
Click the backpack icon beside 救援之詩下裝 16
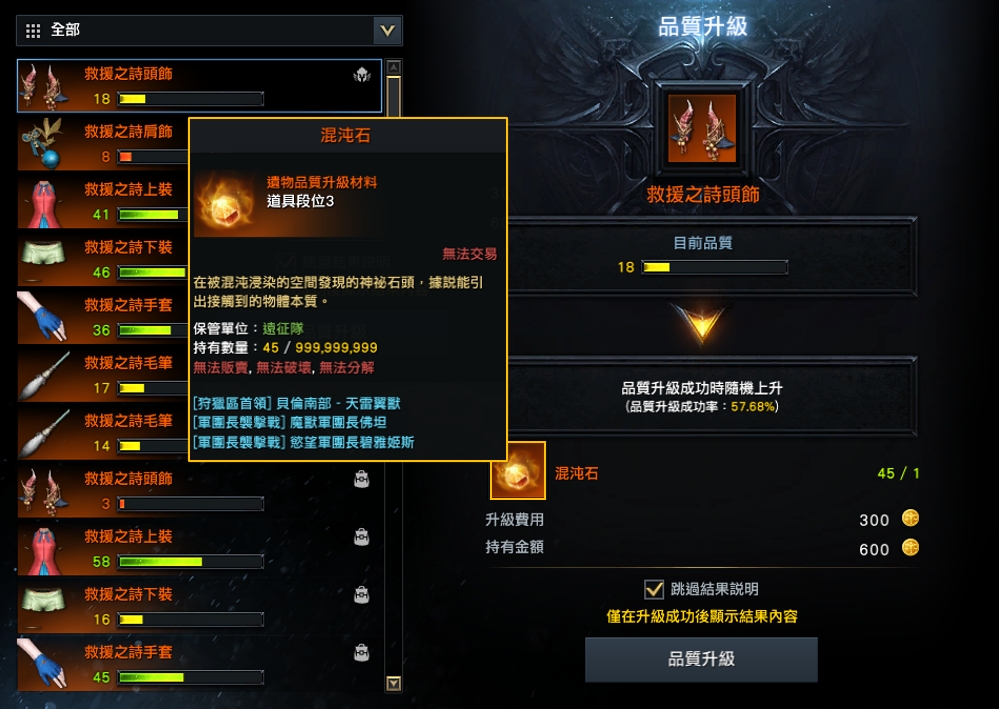pos(361,595)
